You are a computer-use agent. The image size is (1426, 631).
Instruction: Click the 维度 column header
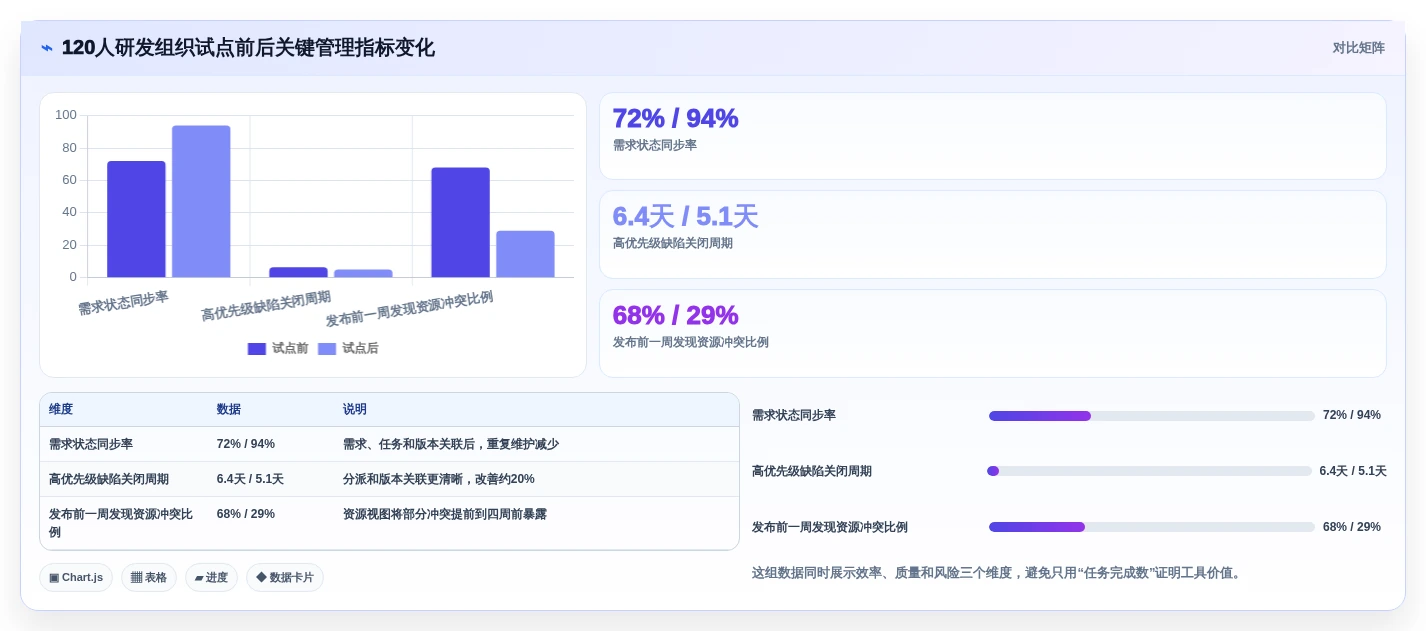tap(61, 409)
